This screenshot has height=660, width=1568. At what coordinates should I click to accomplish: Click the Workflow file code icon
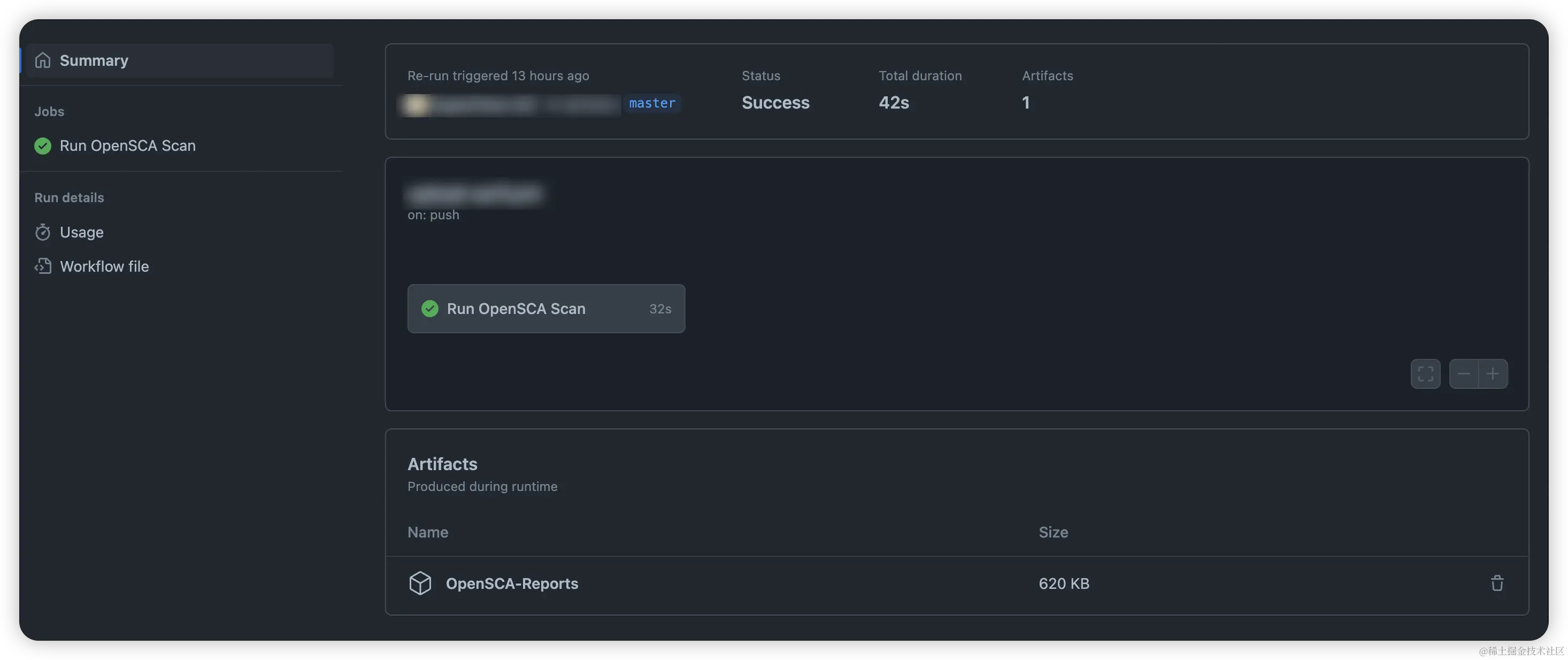coord(43,267)
